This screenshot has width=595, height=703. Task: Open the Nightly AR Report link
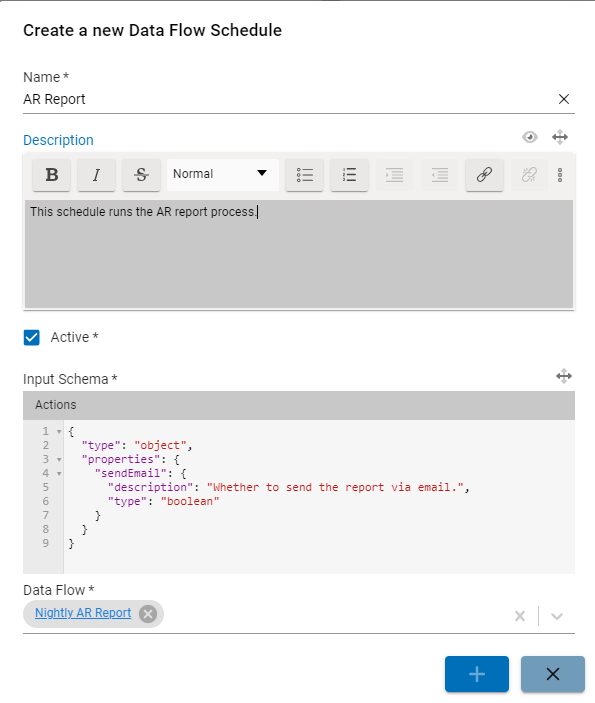pyautogui.click(x=83, y=613)
